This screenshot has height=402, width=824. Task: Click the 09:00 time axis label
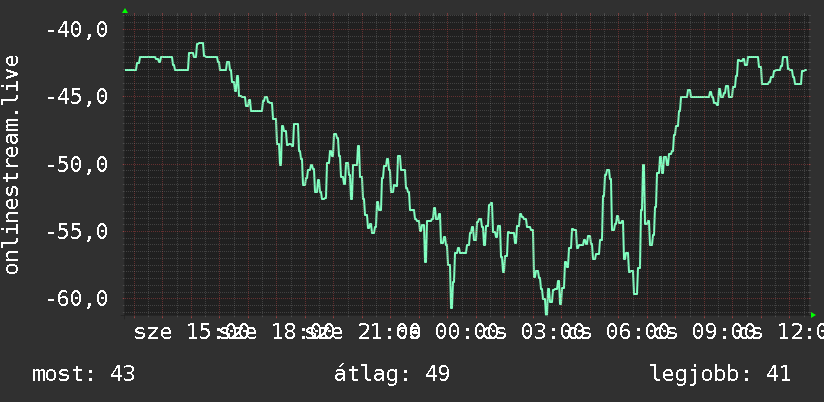coord(723,332)
